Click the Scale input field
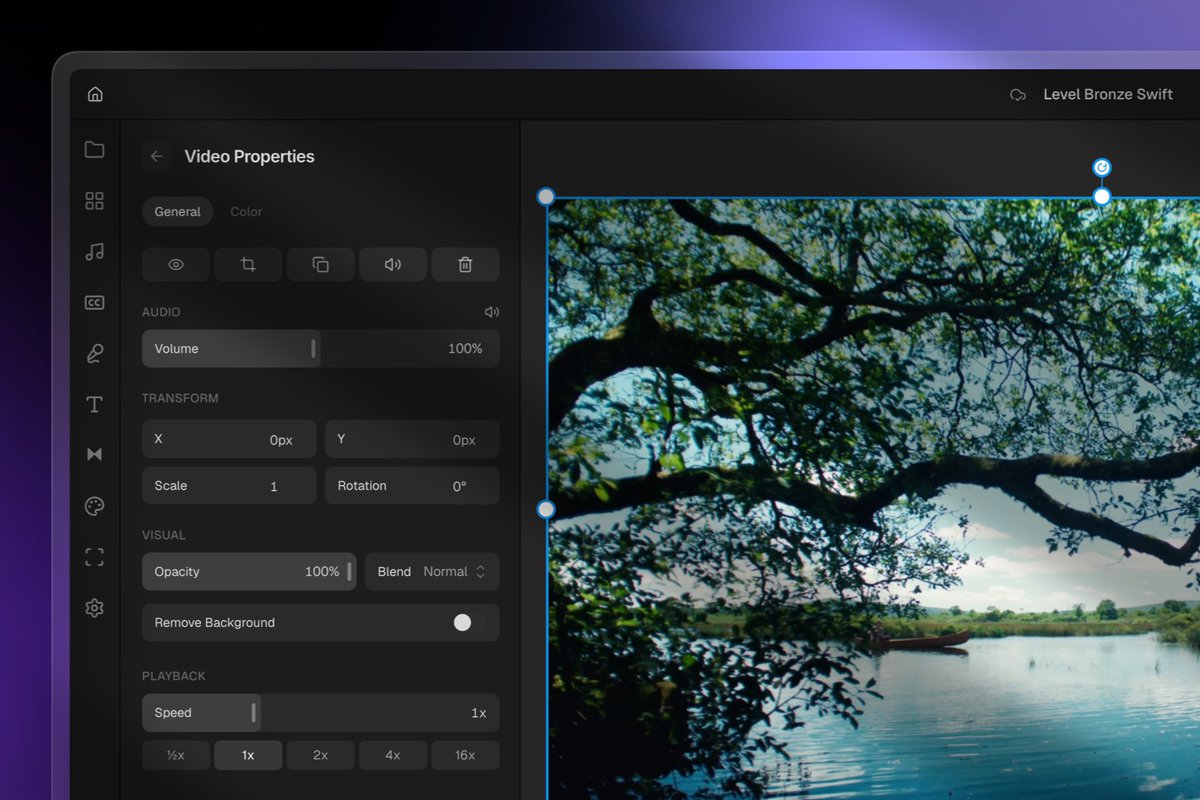Viewport: 1200px width, 800px height. [229, 486]
